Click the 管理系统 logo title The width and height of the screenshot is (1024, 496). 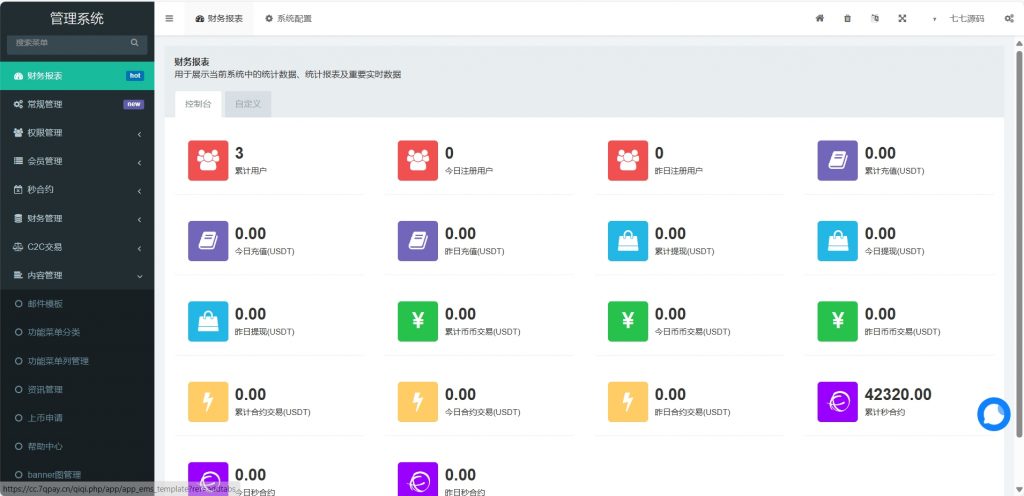tap(77, 18)
